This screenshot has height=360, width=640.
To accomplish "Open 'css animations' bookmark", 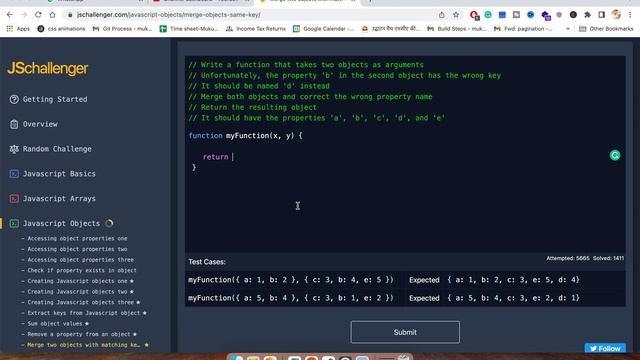I will pos(61,29).
